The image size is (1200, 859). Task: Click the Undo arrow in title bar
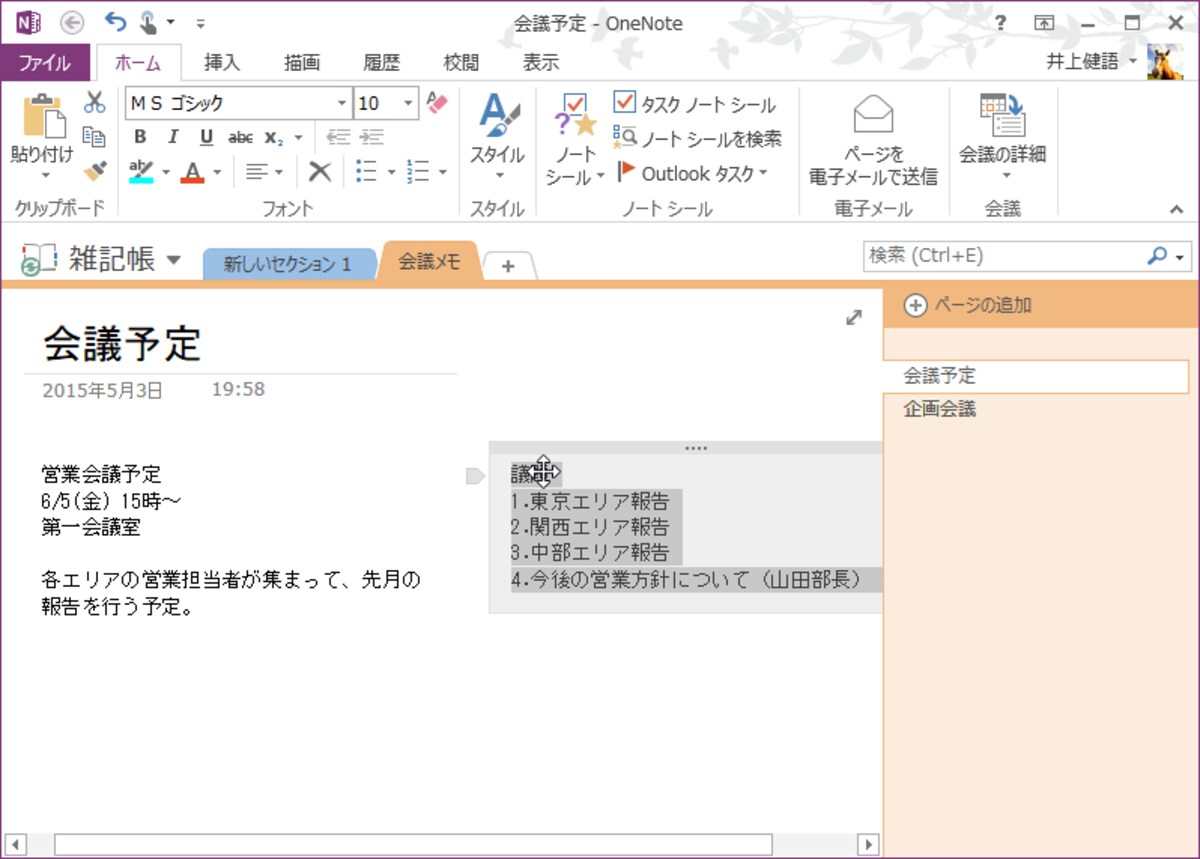tap(115, 21)
